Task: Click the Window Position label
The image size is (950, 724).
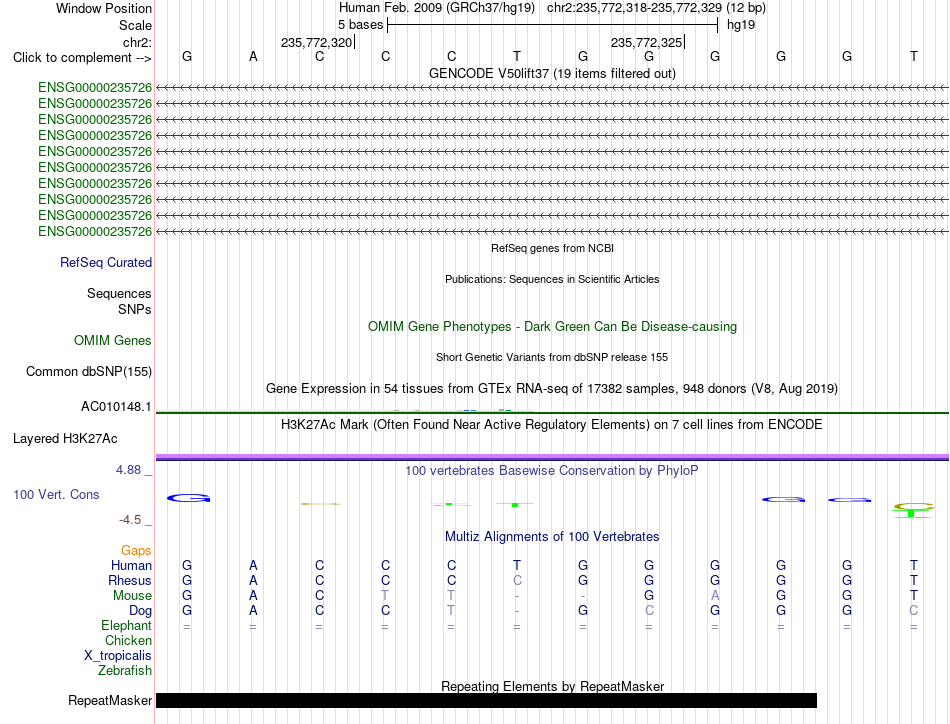Action: pyautogui.click(x=104, y=8)
